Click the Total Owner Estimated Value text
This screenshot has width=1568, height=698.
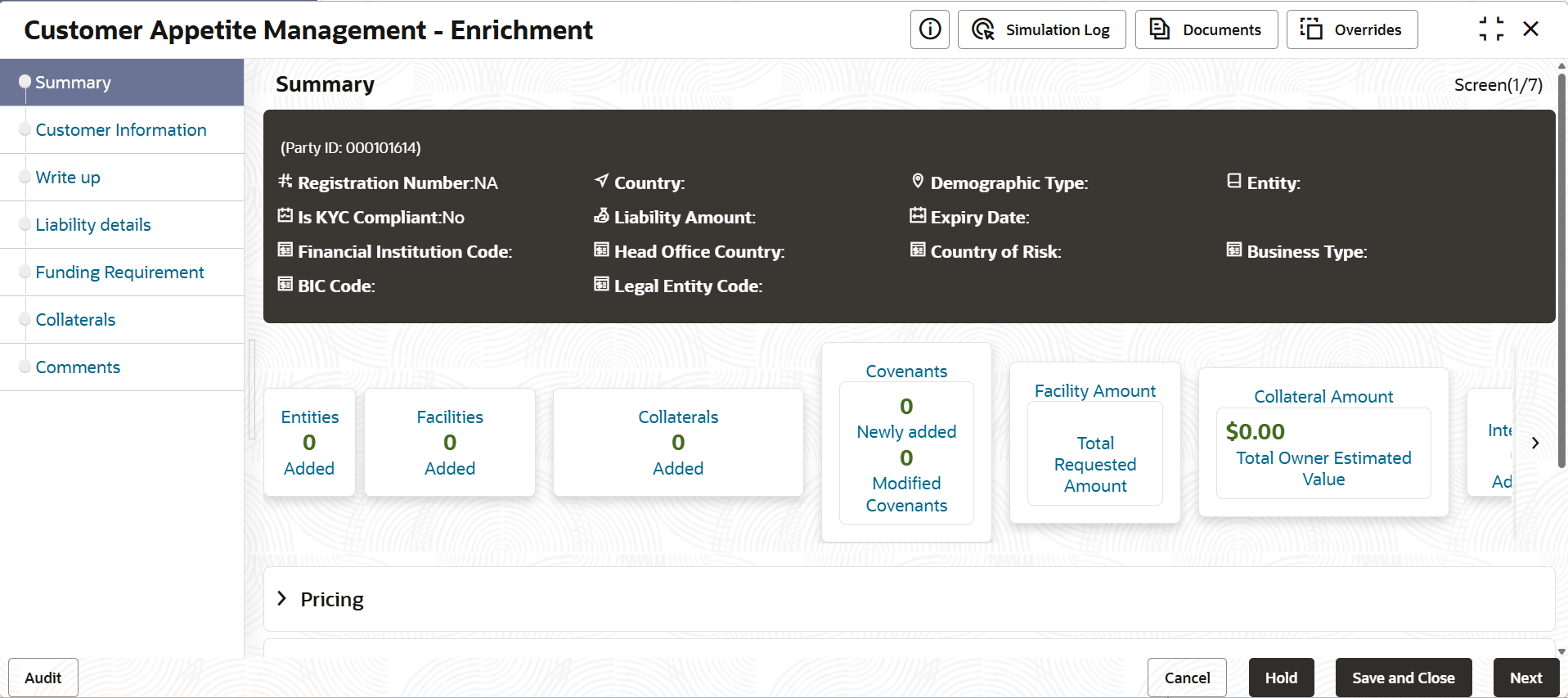pos(1323,468)
